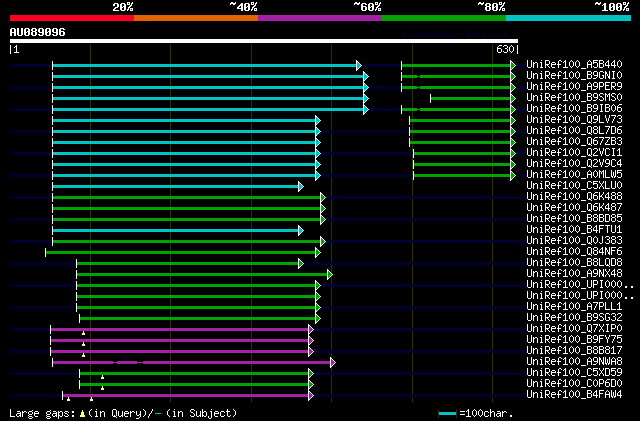Click the cyan ~100% identity legend segment
Screen dimensions: 640x421
click(569, 18)
